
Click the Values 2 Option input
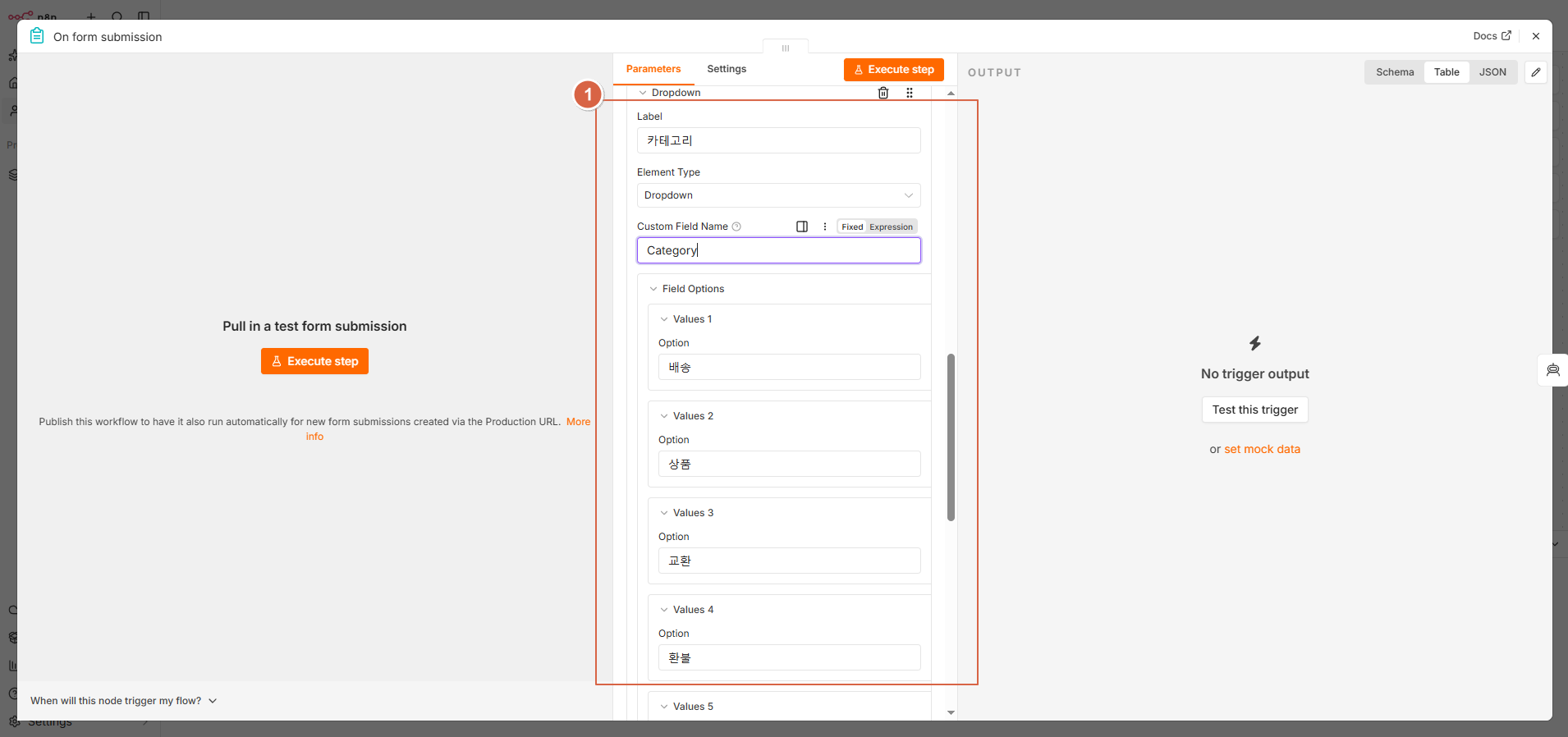tap(789, 464)
